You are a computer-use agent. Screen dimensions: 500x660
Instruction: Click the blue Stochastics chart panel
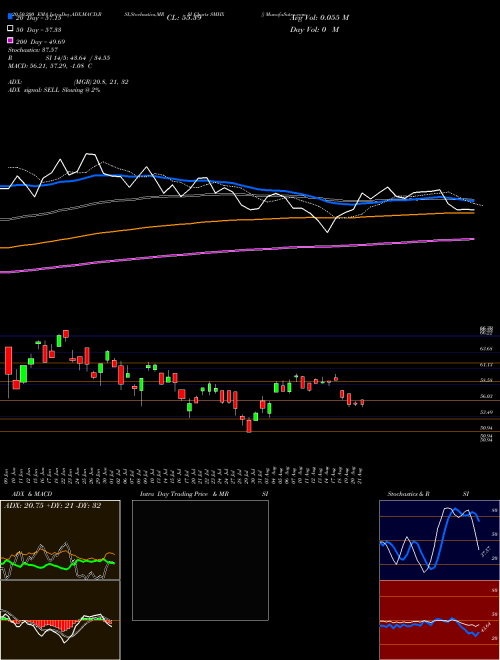coord(439,540)
